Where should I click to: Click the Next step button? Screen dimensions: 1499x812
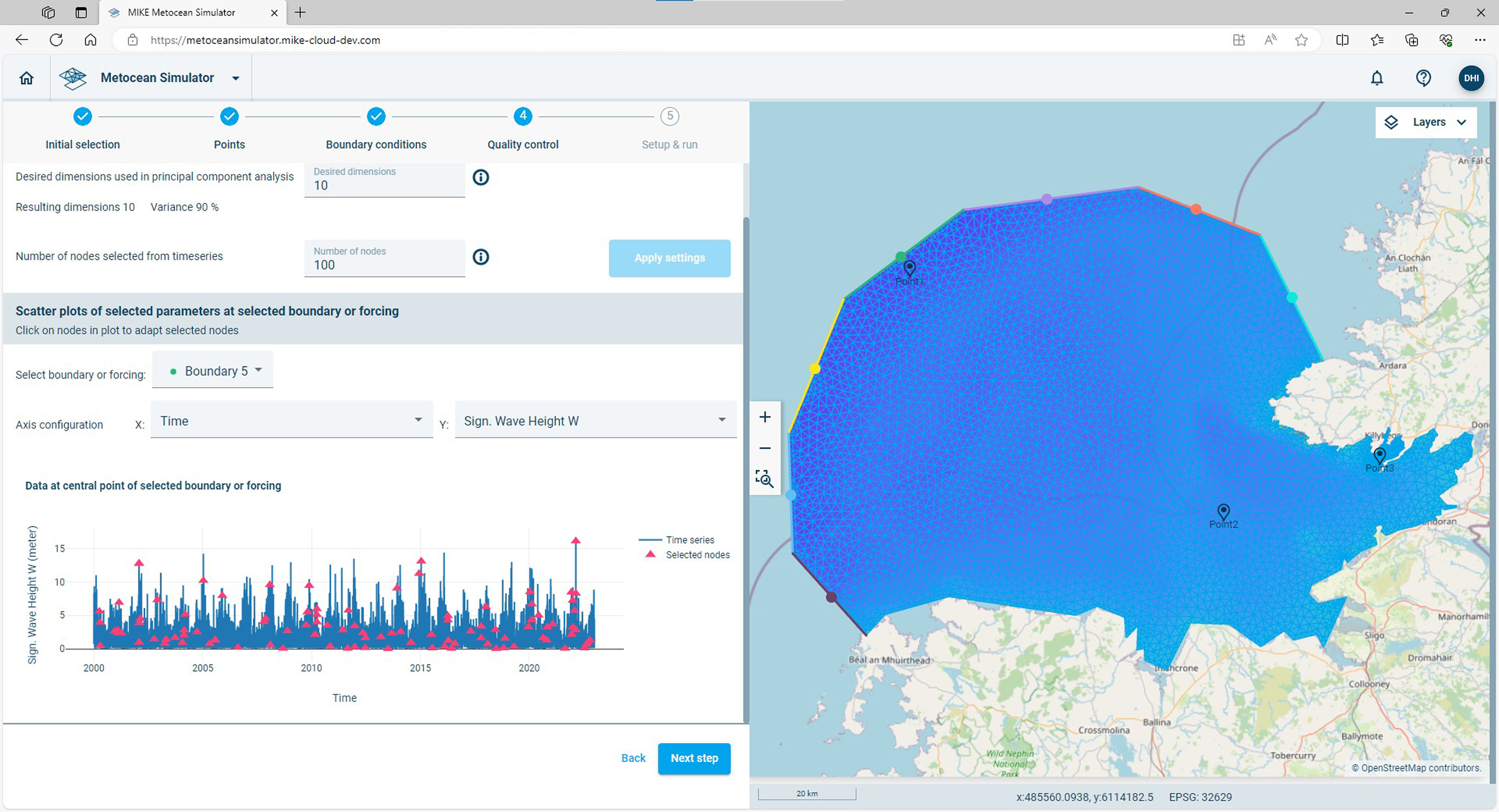coord(694,758)
